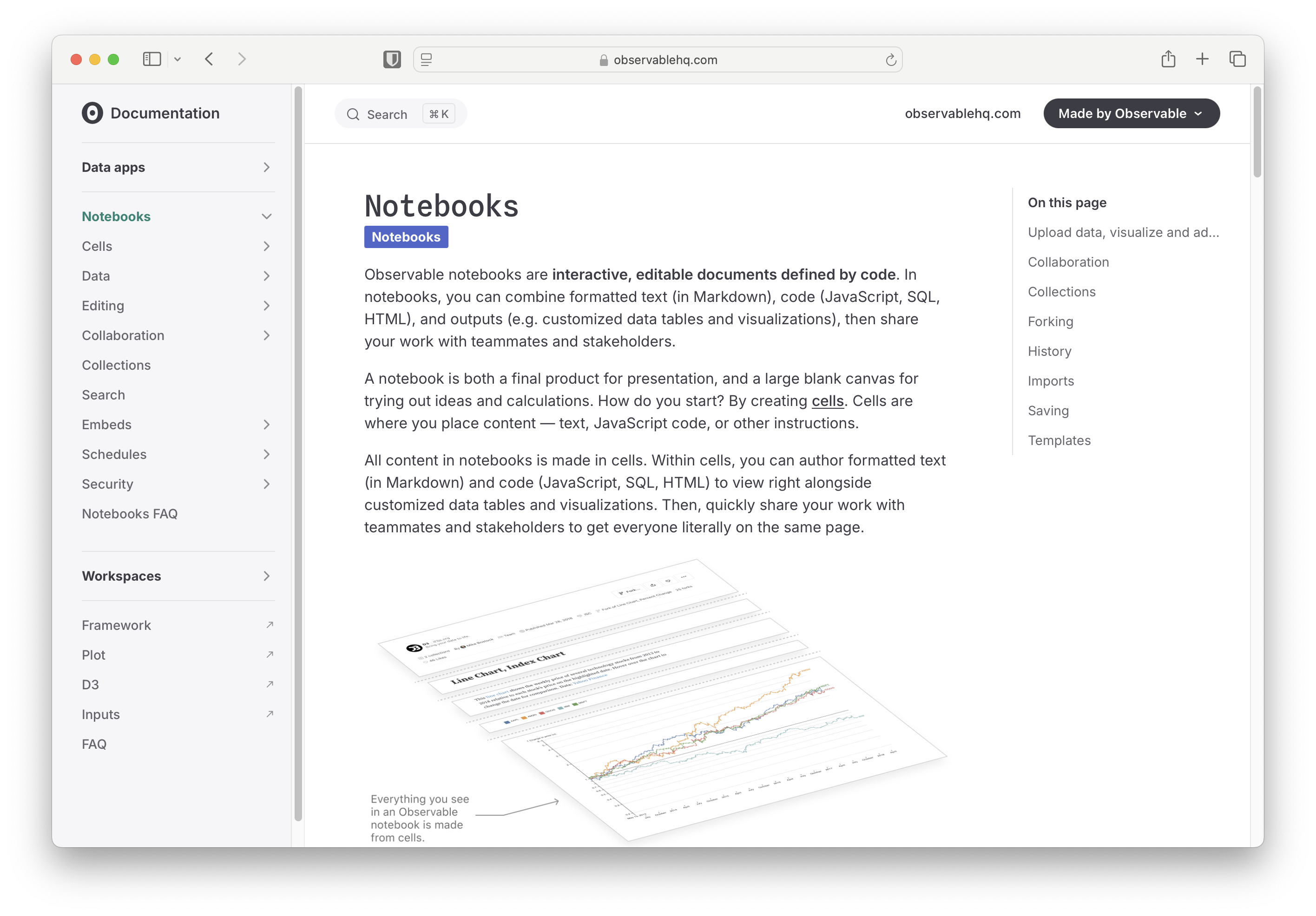The width and height of the screenshot is (1316, 916).
Task: Click the observablehq.com header link
Action: click(x=962, y=113)
